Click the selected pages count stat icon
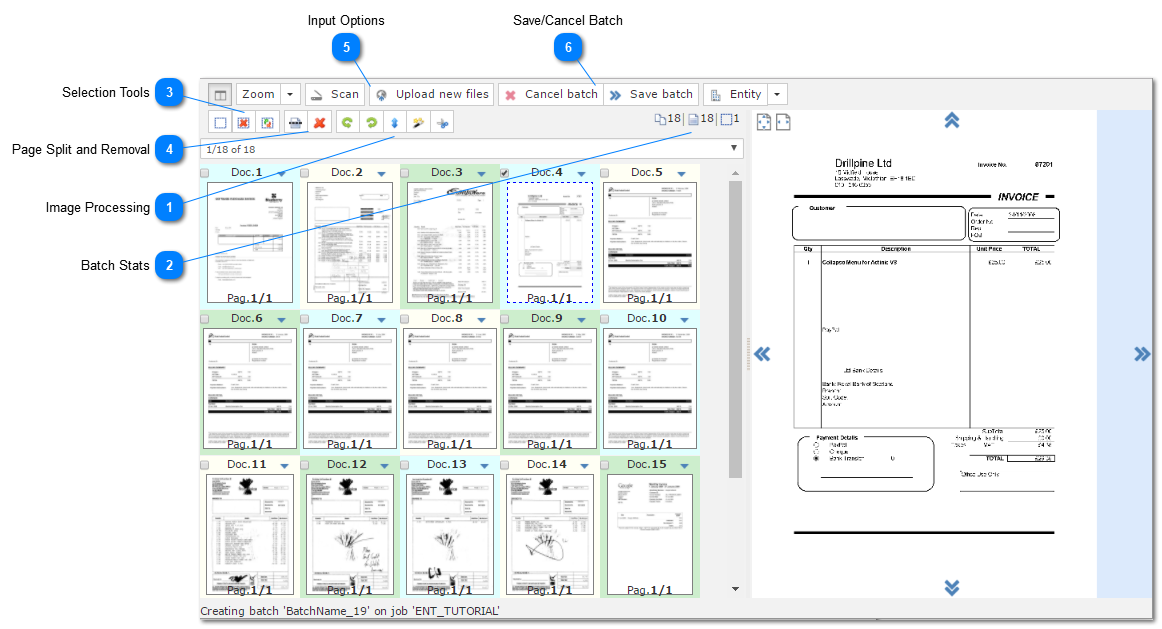The height and width of the screenshot is (629, 1162). 726,119
